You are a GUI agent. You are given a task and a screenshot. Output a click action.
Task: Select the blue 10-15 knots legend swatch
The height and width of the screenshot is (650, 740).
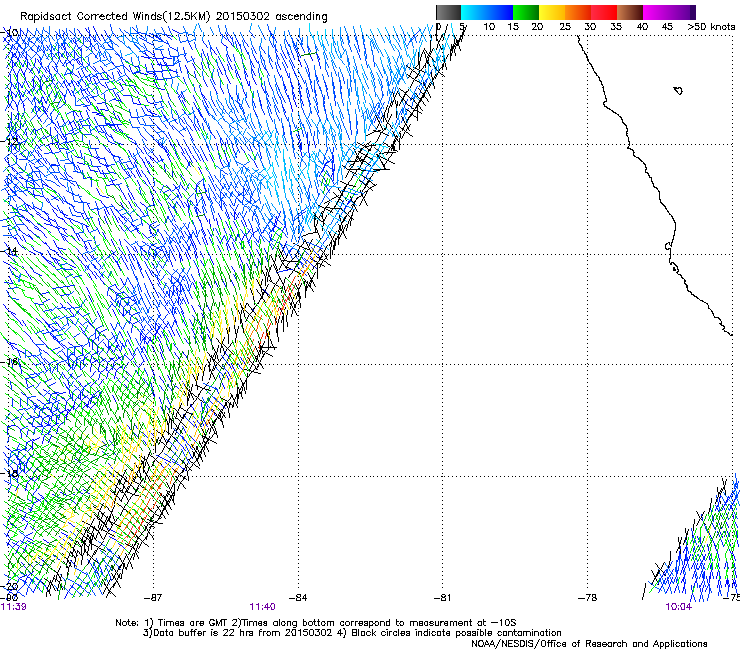(x=500, y=12)
